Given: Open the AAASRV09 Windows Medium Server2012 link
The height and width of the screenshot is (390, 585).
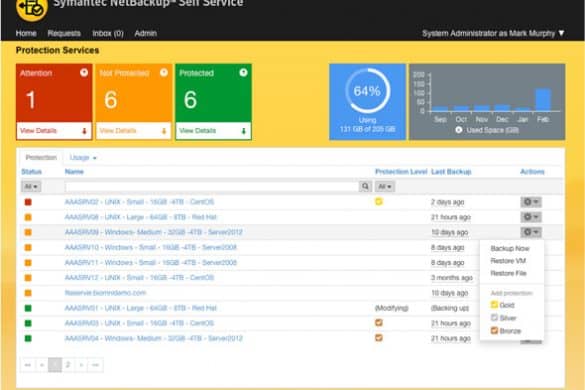Looking at the screenshot, I should pos(154,232).
